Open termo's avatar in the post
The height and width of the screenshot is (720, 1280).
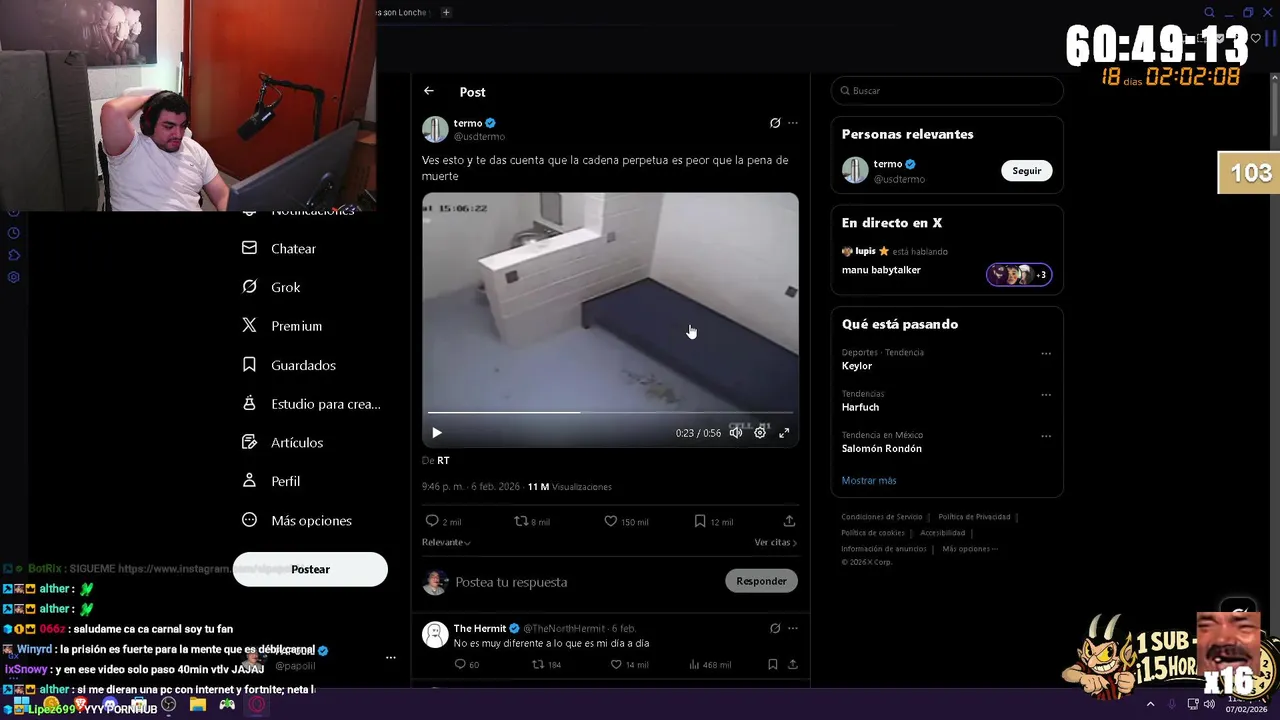435,129
